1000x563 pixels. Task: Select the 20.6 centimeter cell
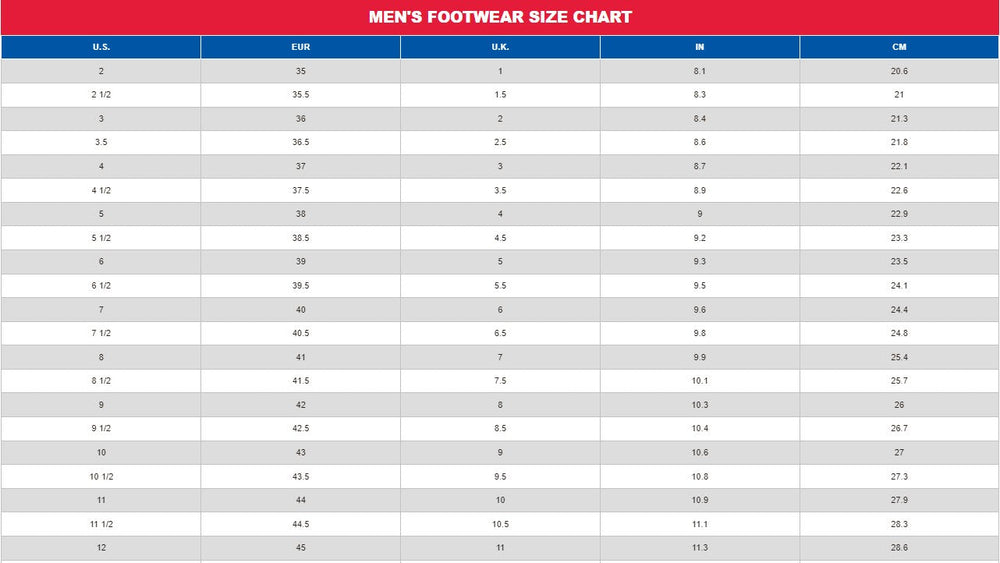[x=900, y=71]
